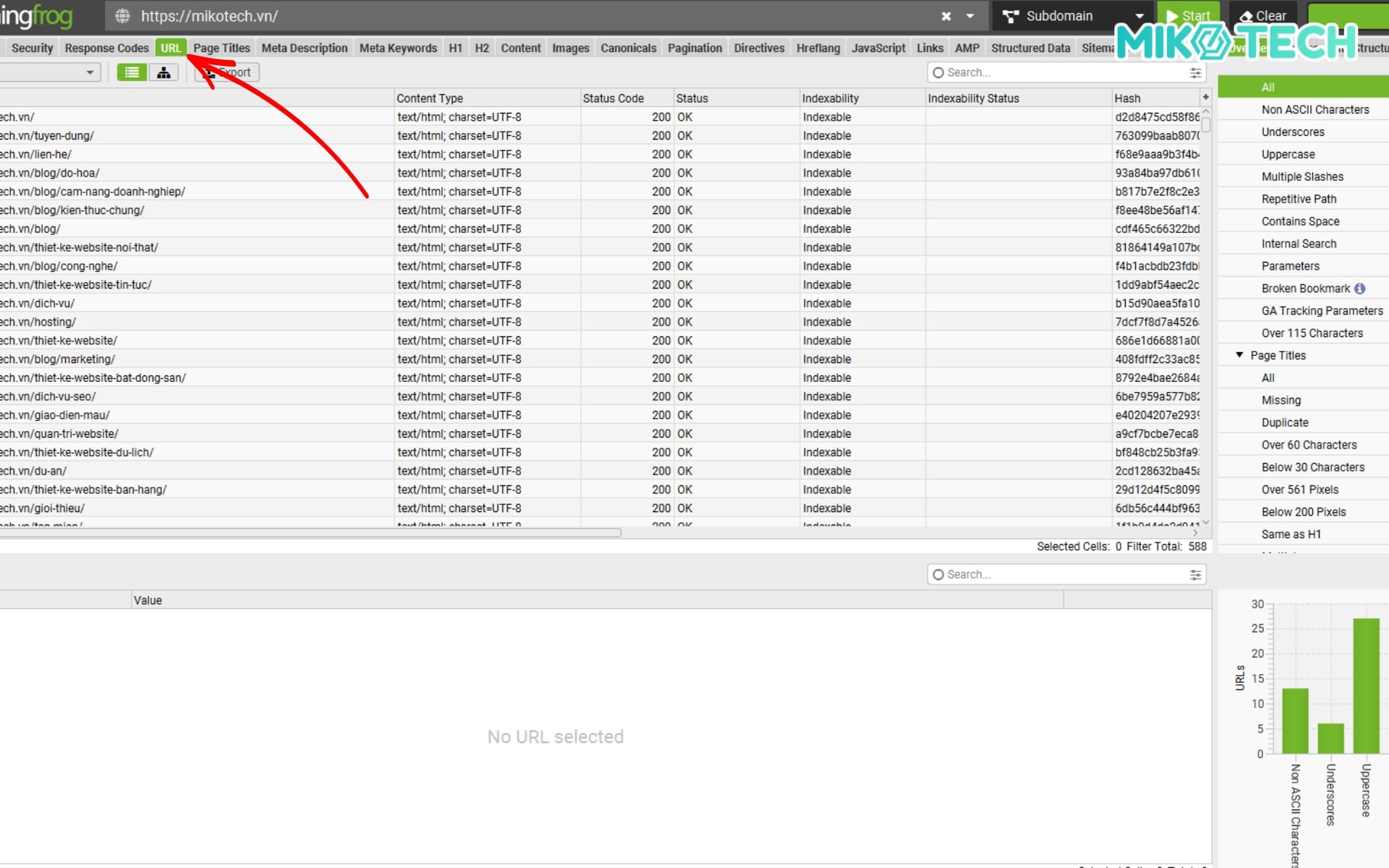Open the Response Codes tab

[106, 48]
